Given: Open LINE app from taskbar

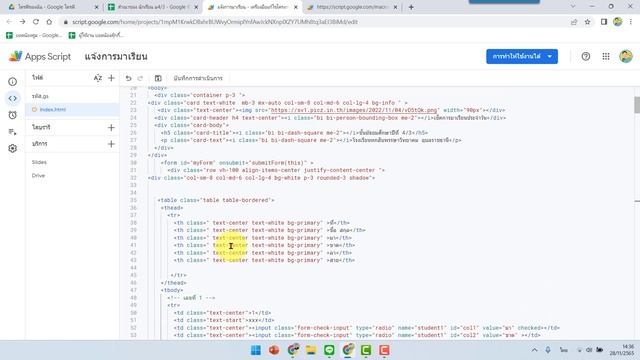Looking at the screenshot, I should pos(329,350).
